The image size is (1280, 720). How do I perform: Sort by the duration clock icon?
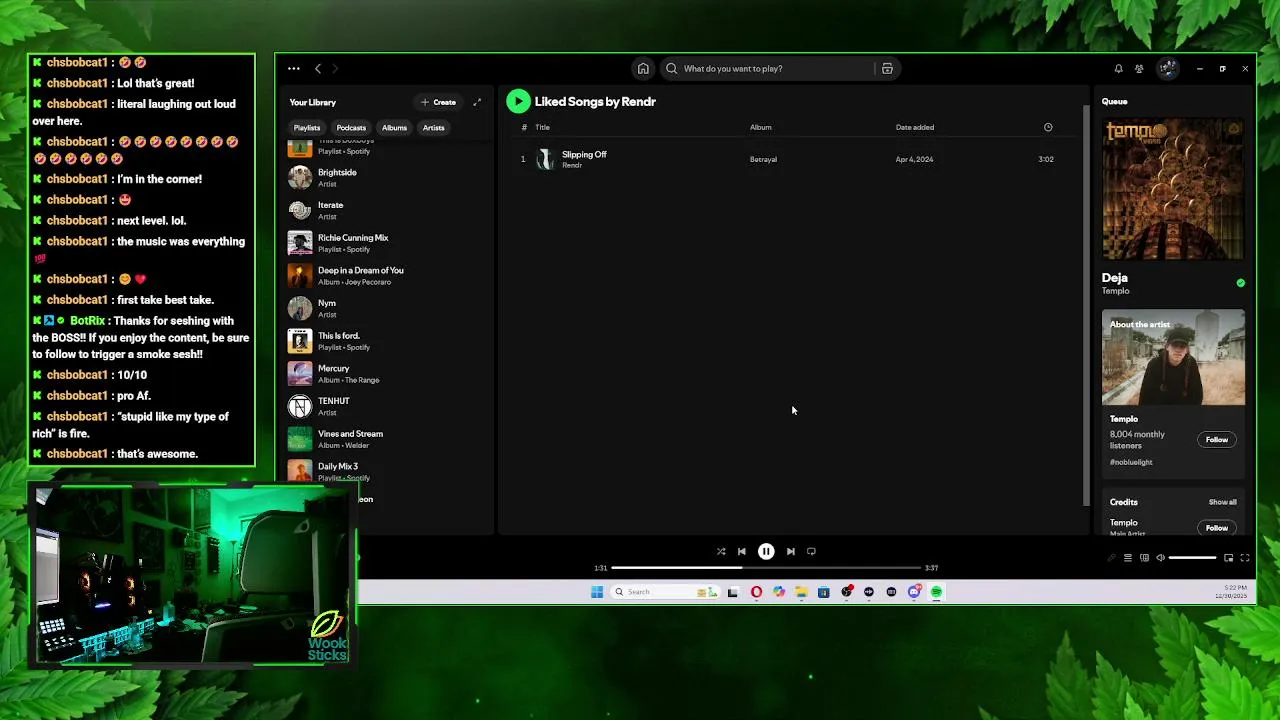(x=1048, y=127)
